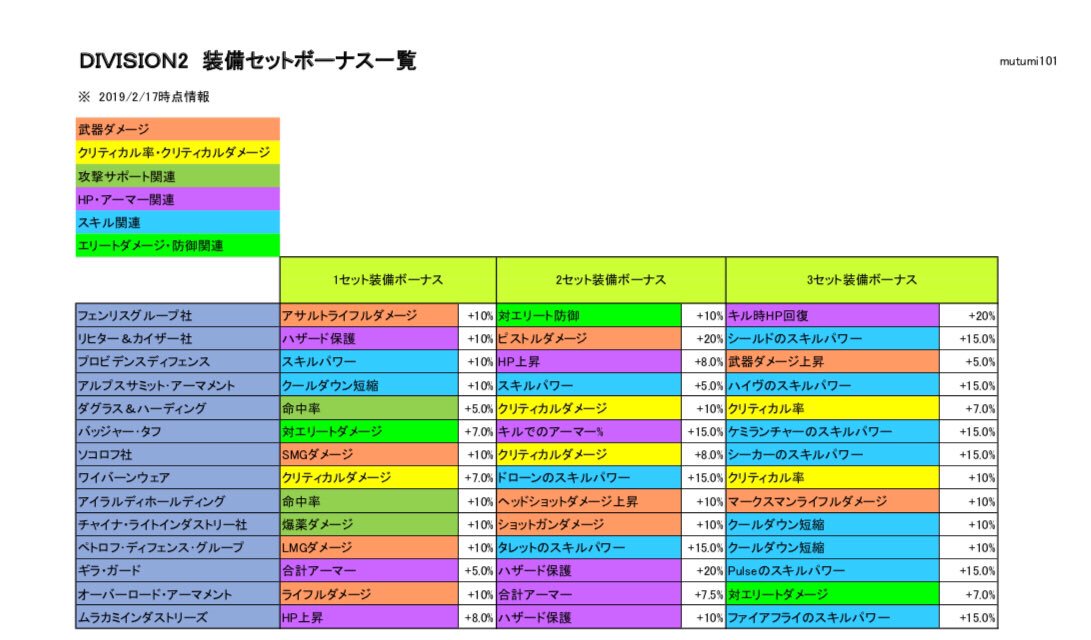Click the cell '爆薬ダメージ'
1091x640 pixels.
[x=369, y=525]
